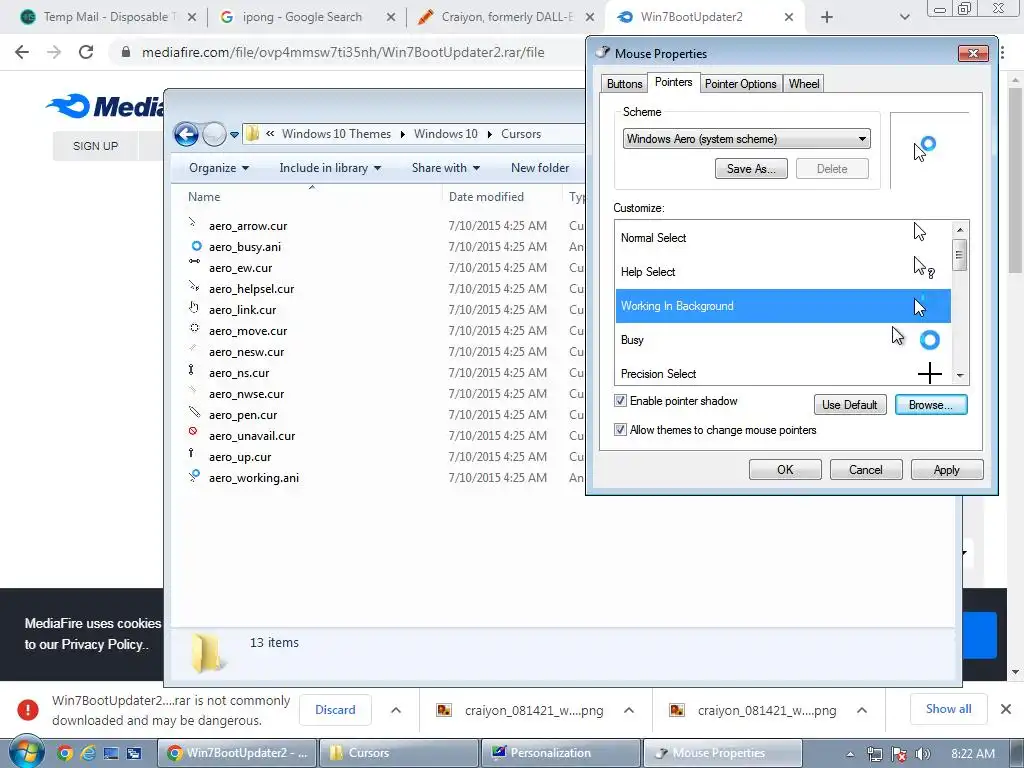The height and width of the screenshot is (768, 1024).
Task: Open Explorer recent locations dropdown arrow
Action: [234, 135]
